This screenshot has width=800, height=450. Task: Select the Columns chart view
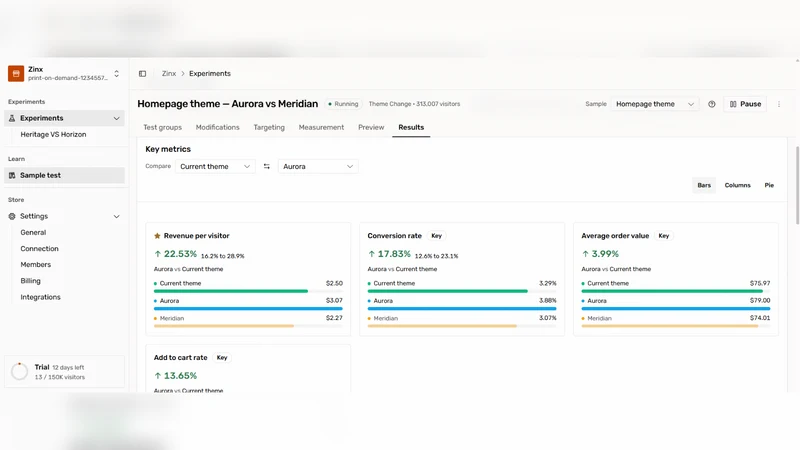[737, 185]
